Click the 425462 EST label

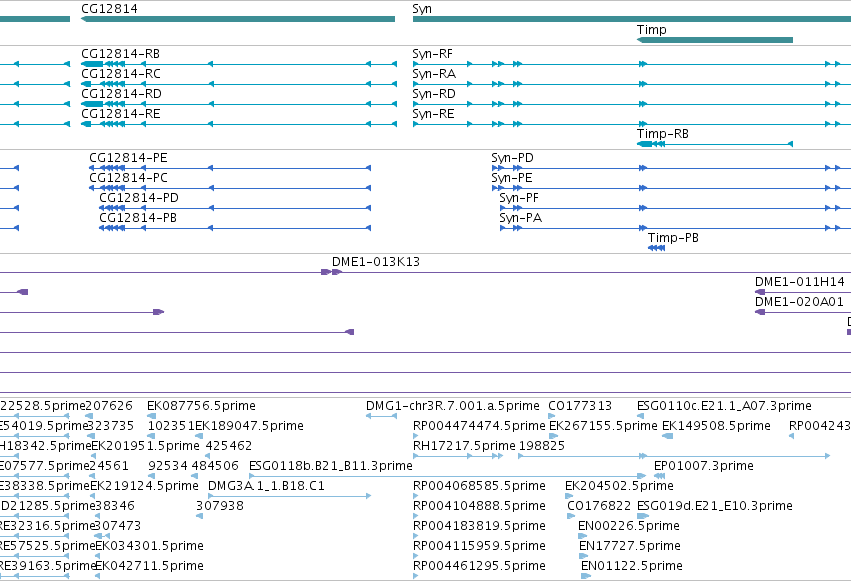pos(229,446)
